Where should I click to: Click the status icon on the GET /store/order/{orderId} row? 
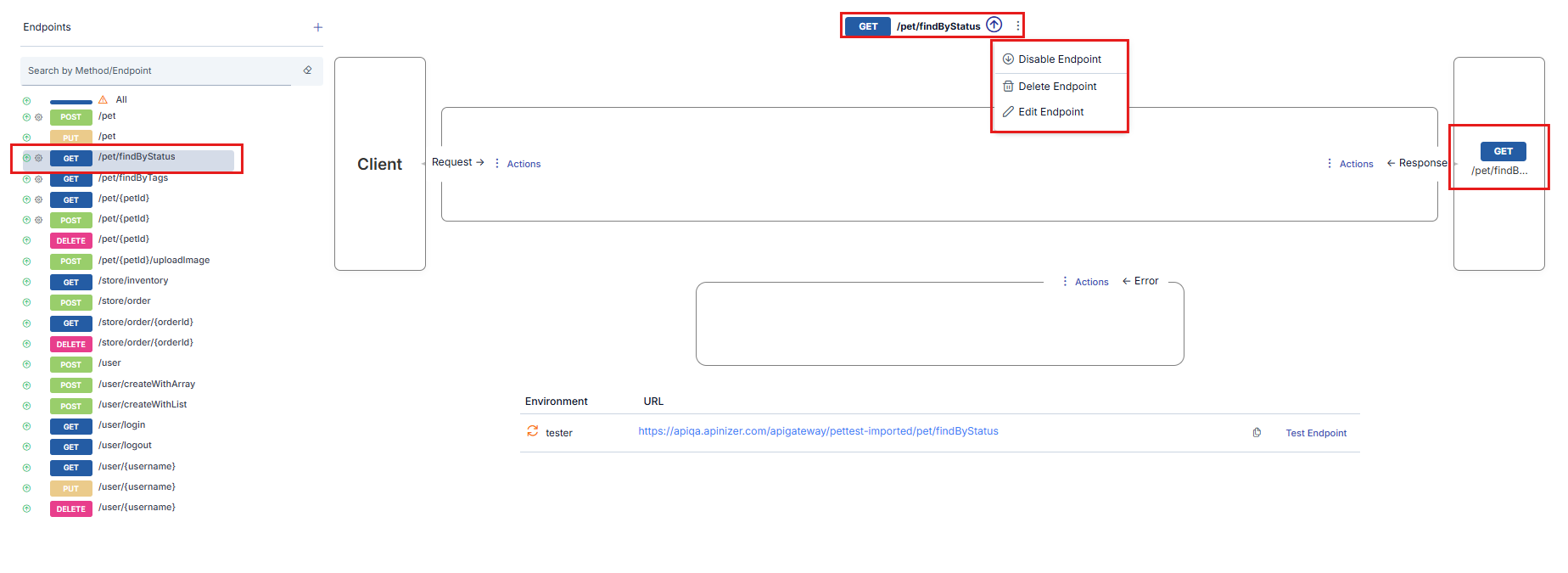pos(26,323)
